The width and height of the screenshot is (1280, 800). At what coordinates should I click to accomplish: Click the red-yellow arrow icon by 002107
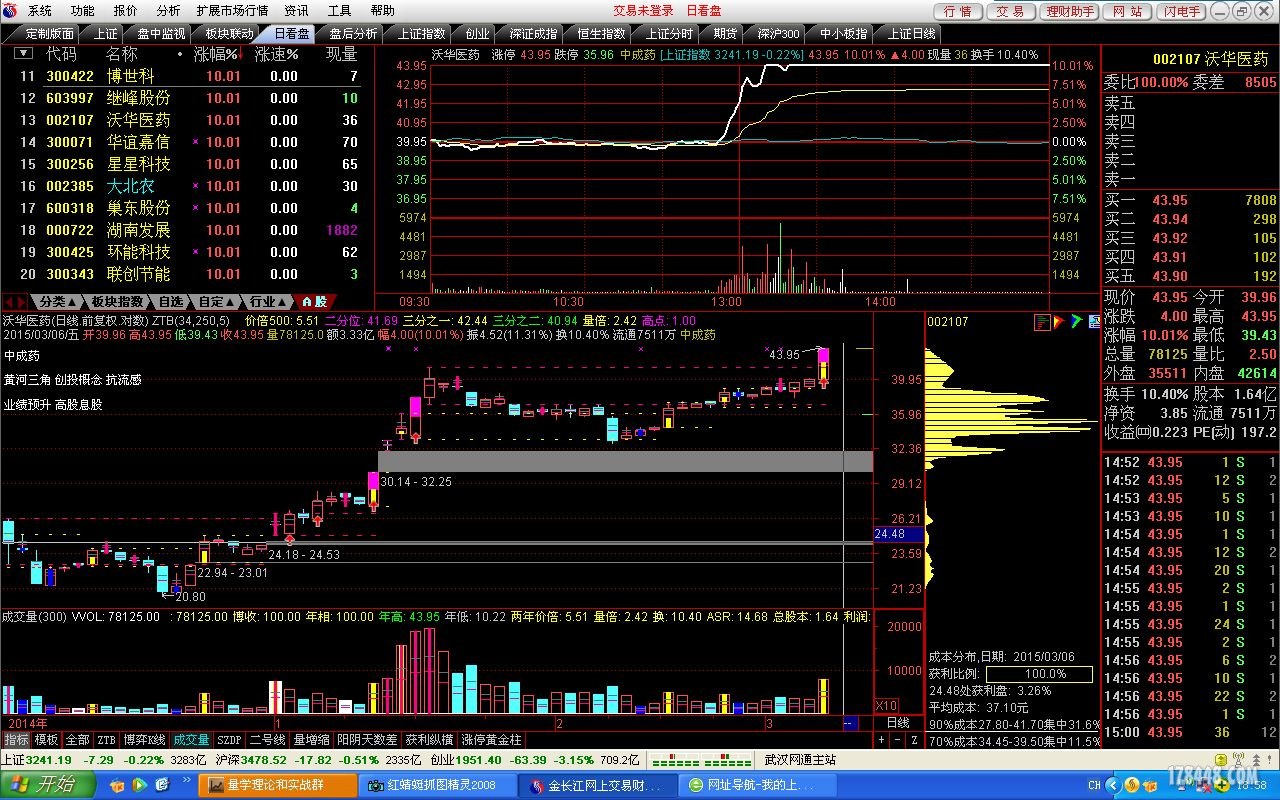pyautogui.click(x=1059, y=322)
